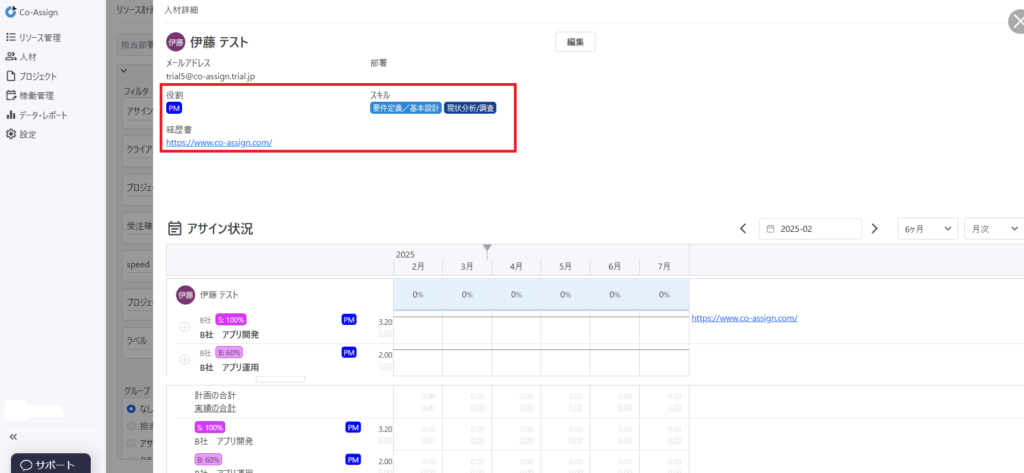Open the 経歴書 link under the profile

point(219,142)
